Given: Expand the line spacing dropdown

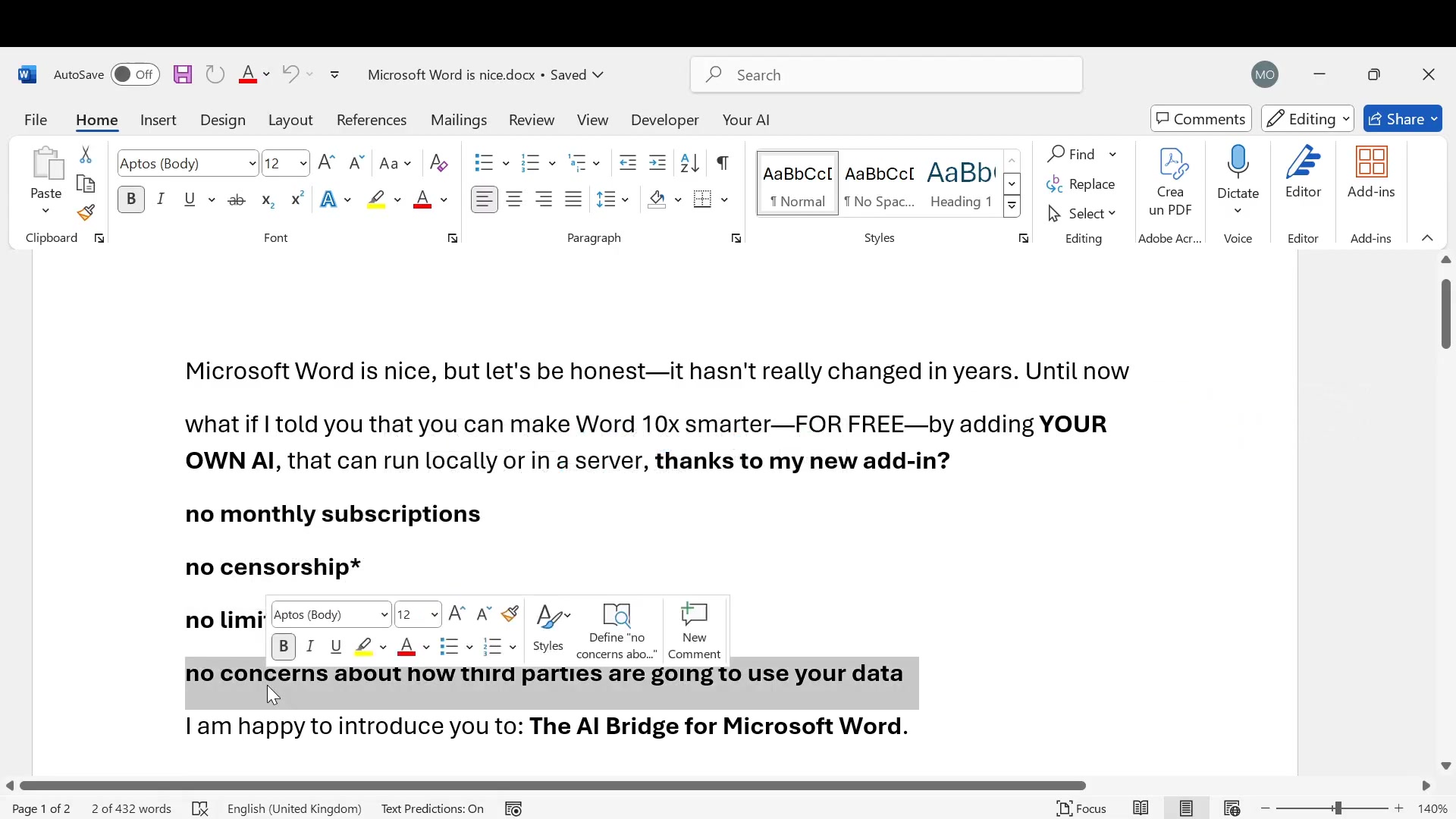Looking at the screenshot, I should [624, 199].
